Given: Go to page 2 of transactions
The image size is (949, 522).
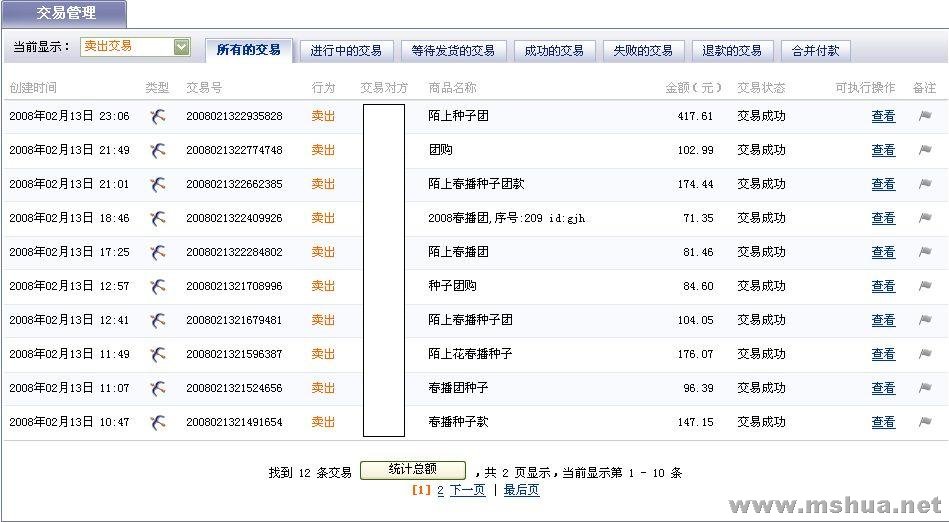Looking at the screenshot, I should tap(440, 490).
